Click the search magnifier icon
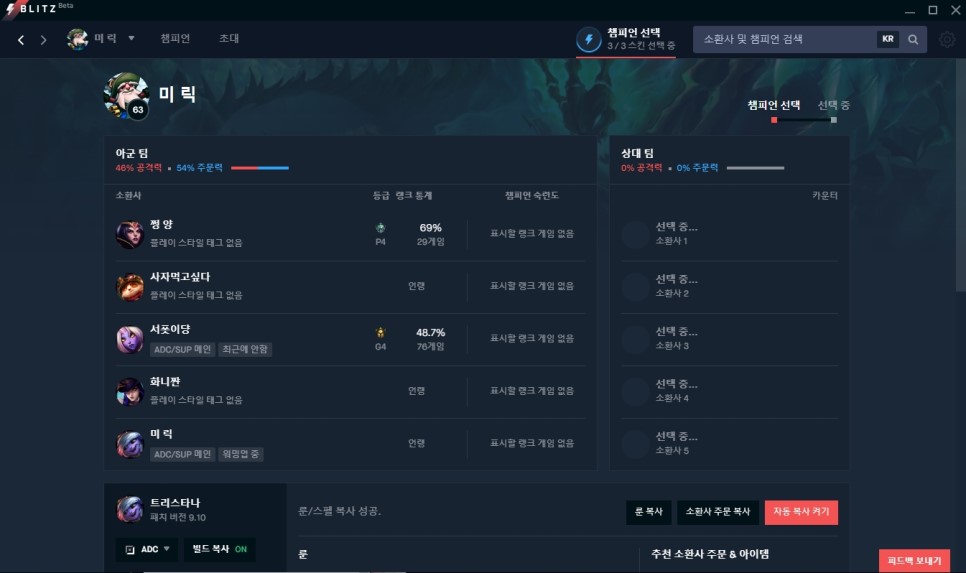This screenshot has width=966, height=573. pos(913,39)
